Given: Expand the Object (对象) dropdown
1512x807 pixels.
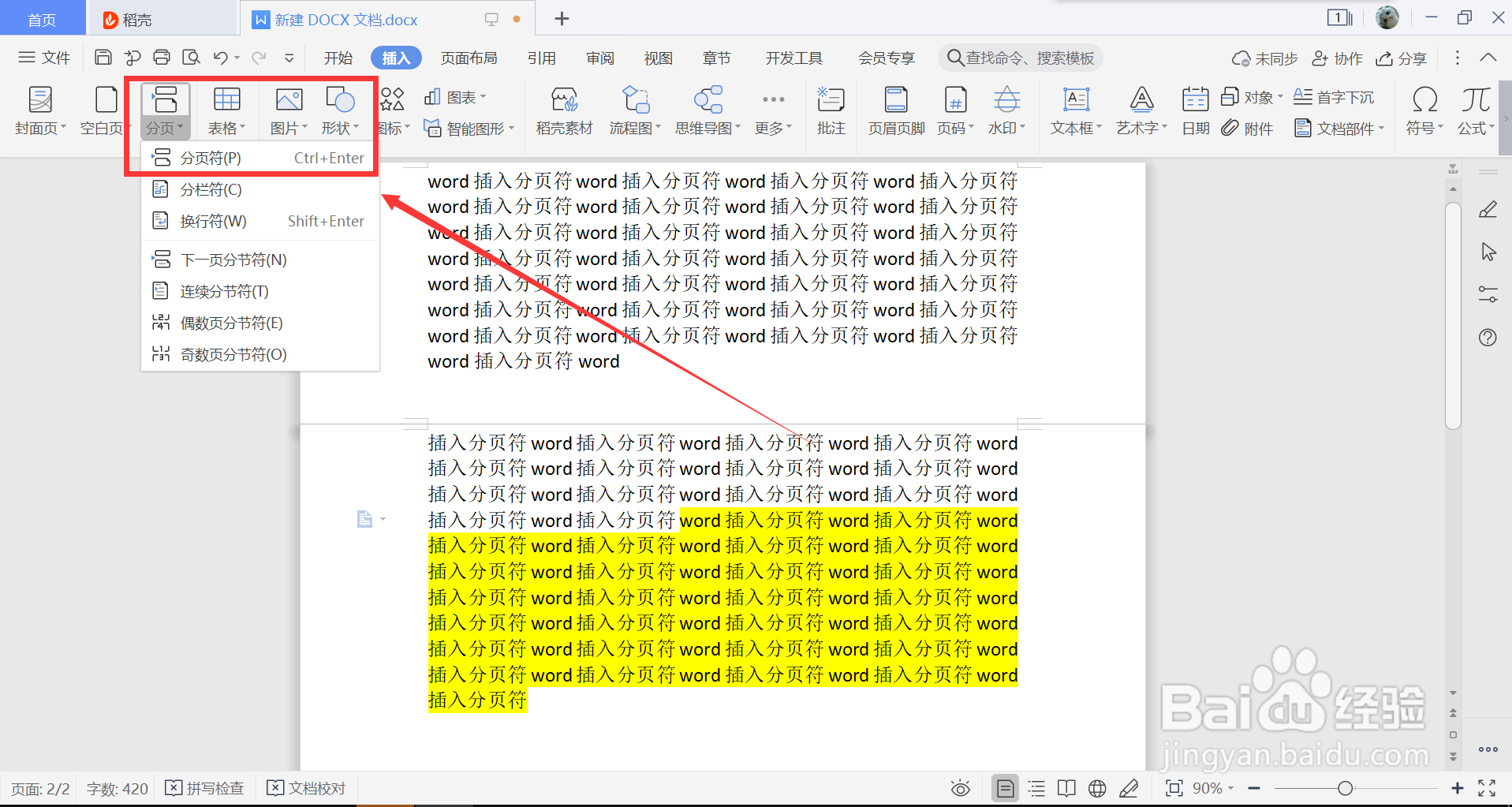Looking at the screenshot, I should coord(1253,97).
